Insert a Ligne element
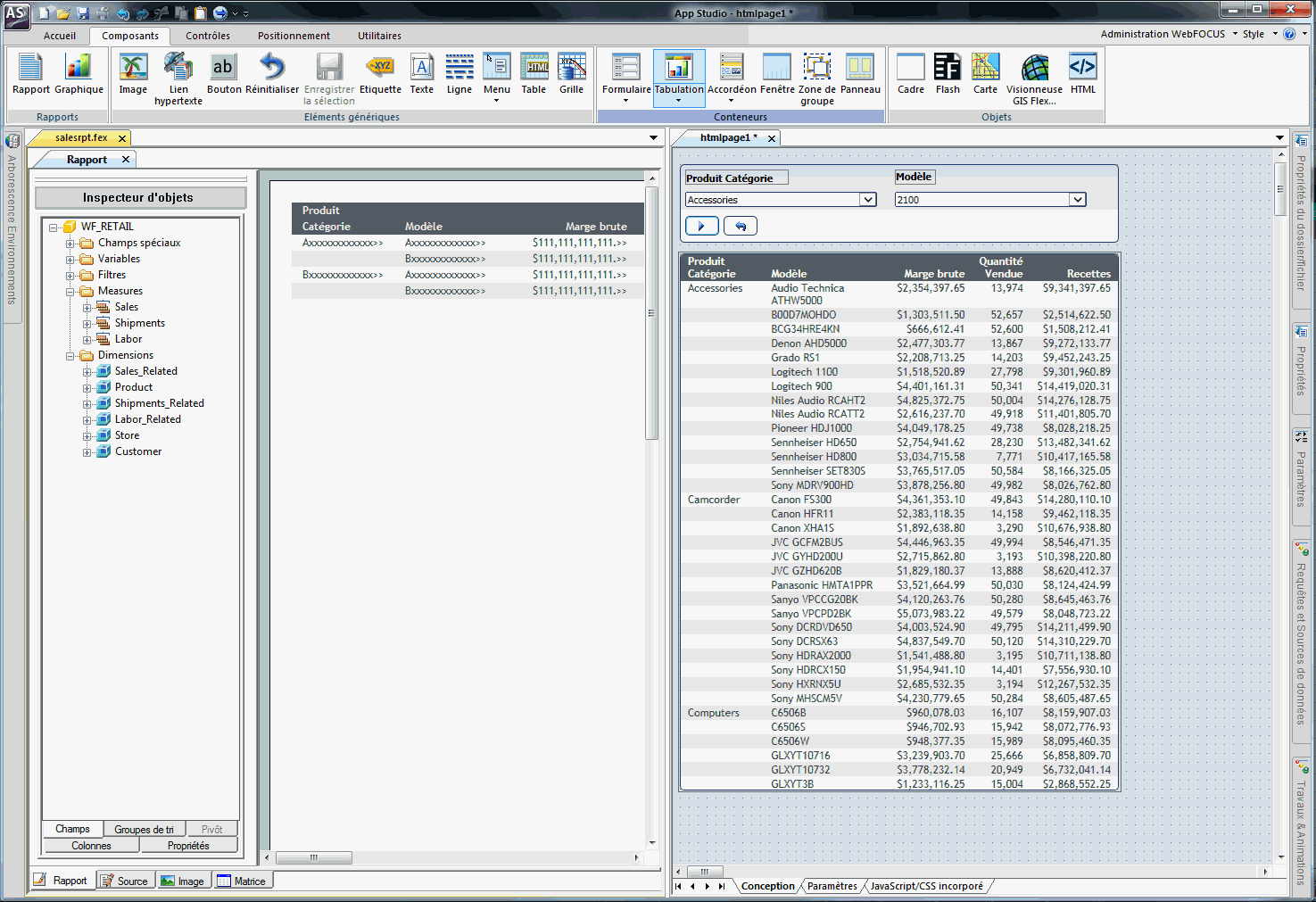The width and height of the screenshot is (1316, 902). [x=459, y=74]
